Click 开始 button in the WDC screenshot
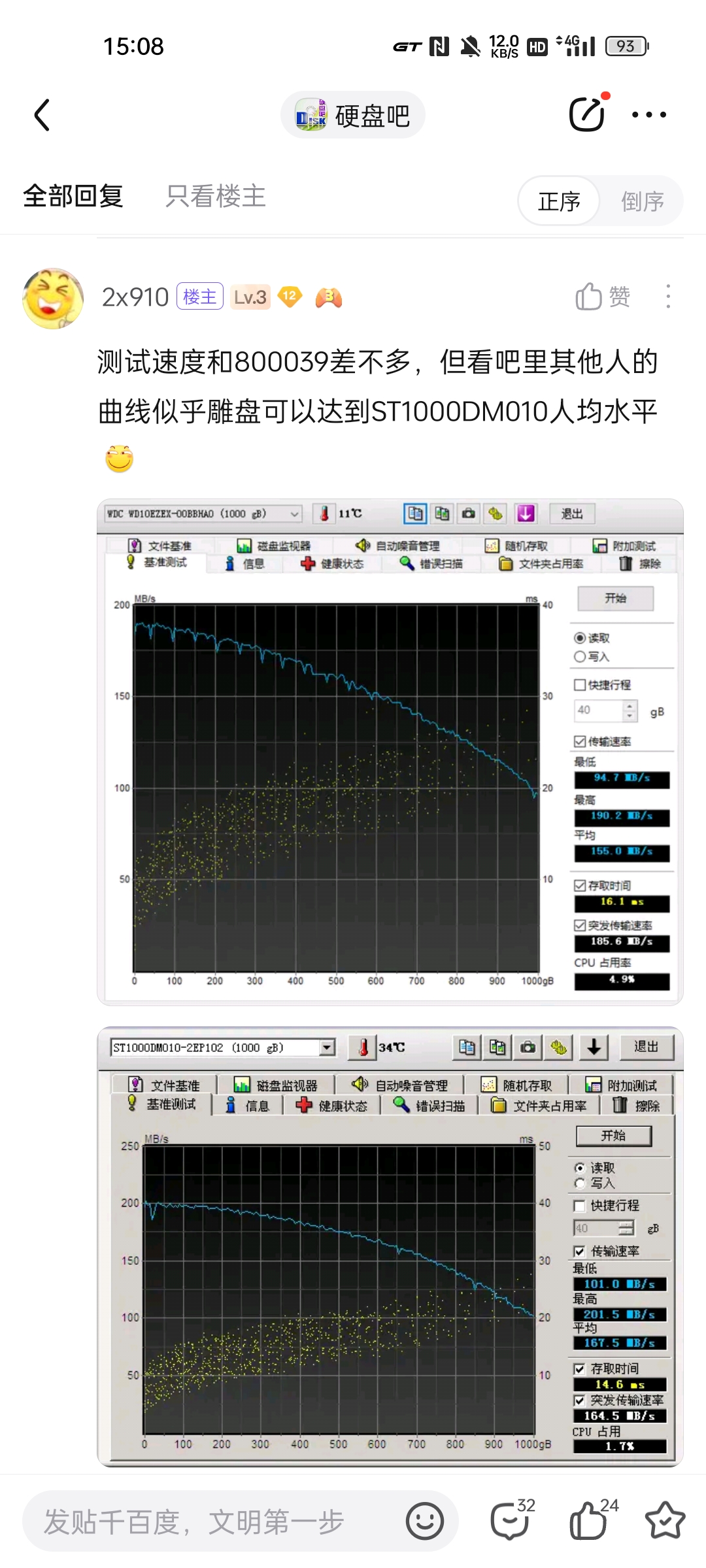 coord(616,598)
